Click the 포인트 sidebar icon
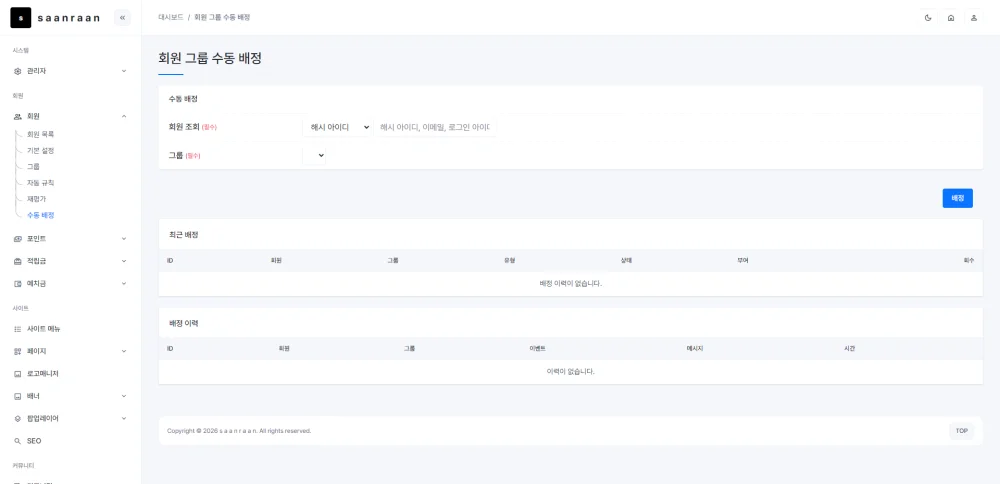 [18, 238]
